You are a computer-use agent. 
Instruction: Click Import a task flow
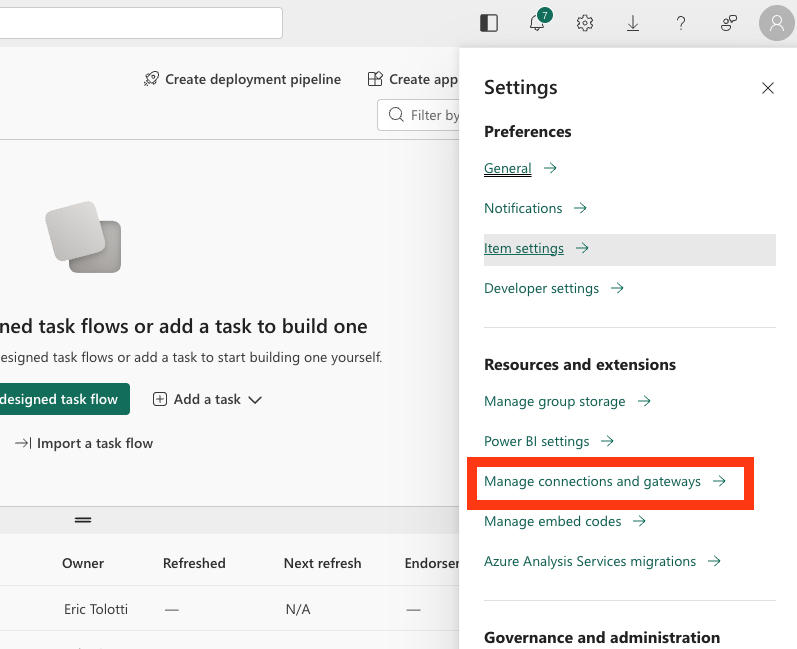(84, 443)
